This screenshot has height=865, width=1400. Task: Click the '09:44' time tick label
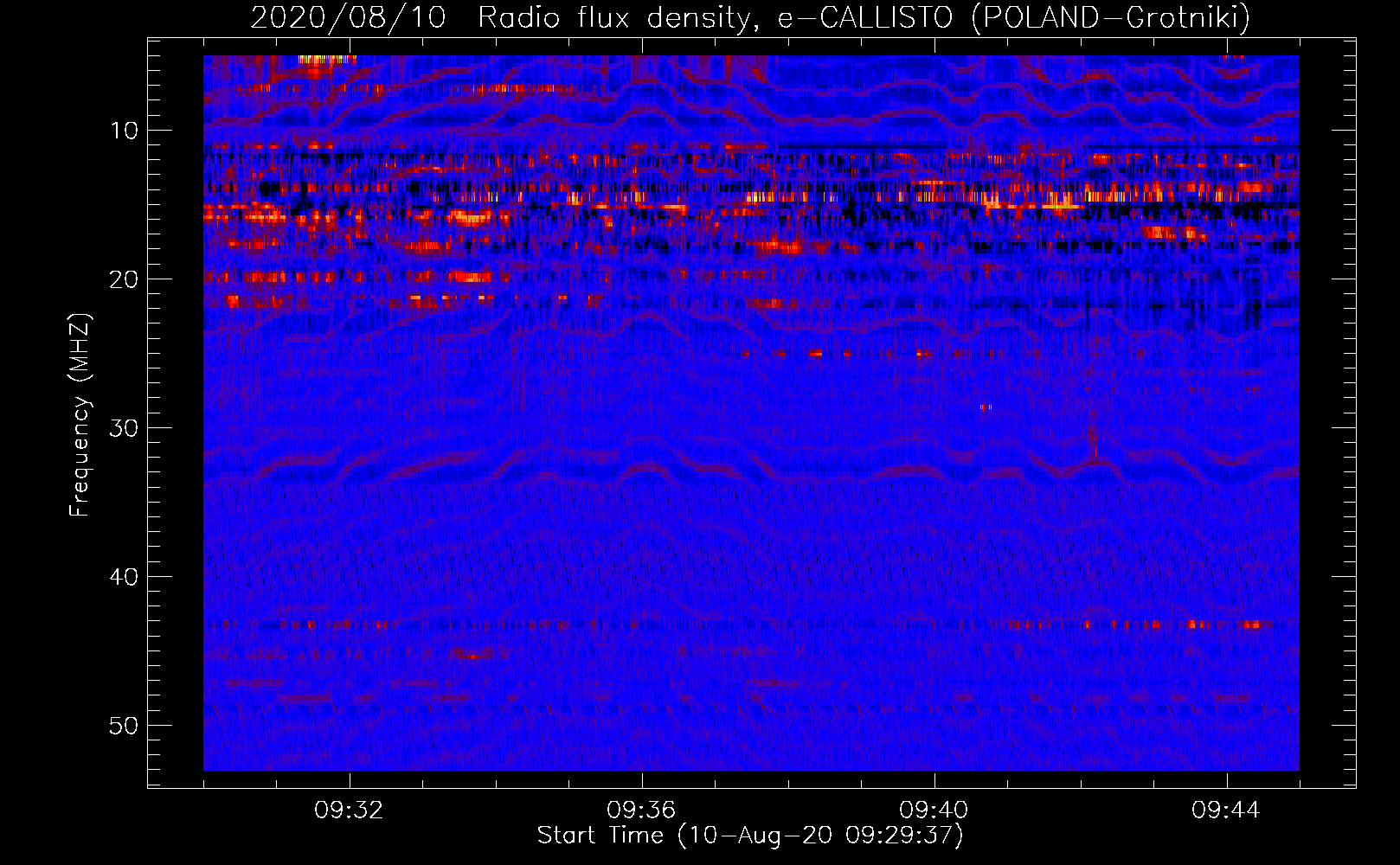pos(1226,811)
